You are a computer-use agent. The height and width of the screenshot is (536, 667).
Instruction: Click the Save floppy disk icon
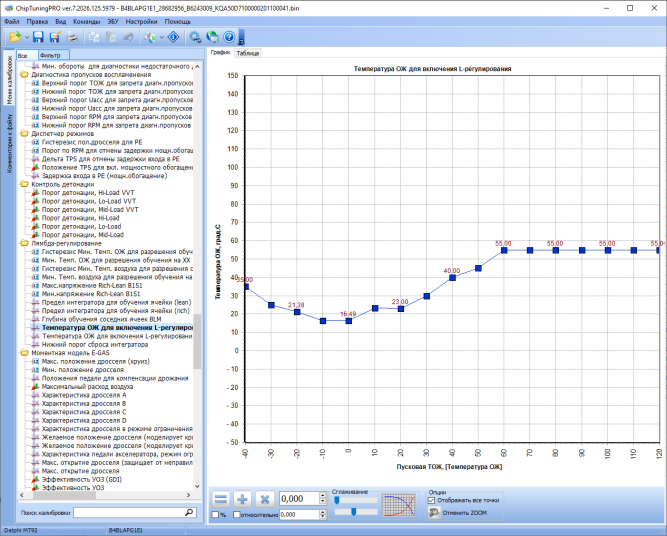pyautogui.click(x=38, y=37)
